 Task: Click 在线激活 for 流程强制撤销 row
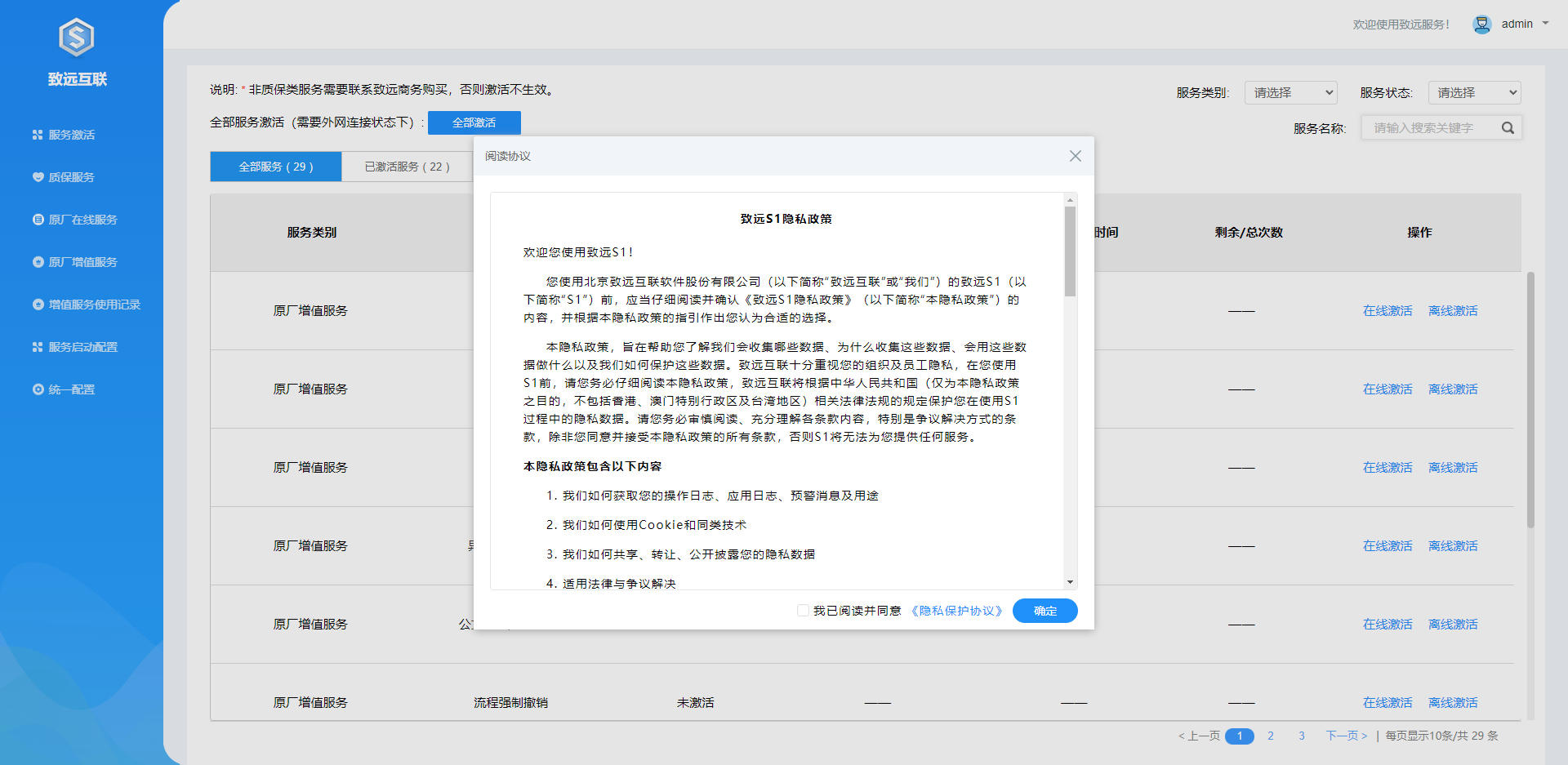[x=1388, y=703]
